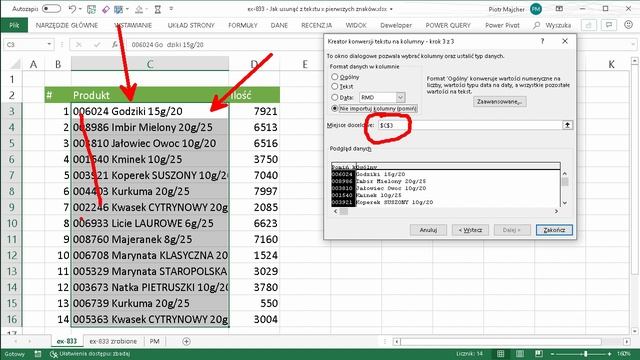Viewport: 640px width, 360px height.
Task: Click the ribbon display options icon
Action: pyautogui.click(x=560, y=9)
